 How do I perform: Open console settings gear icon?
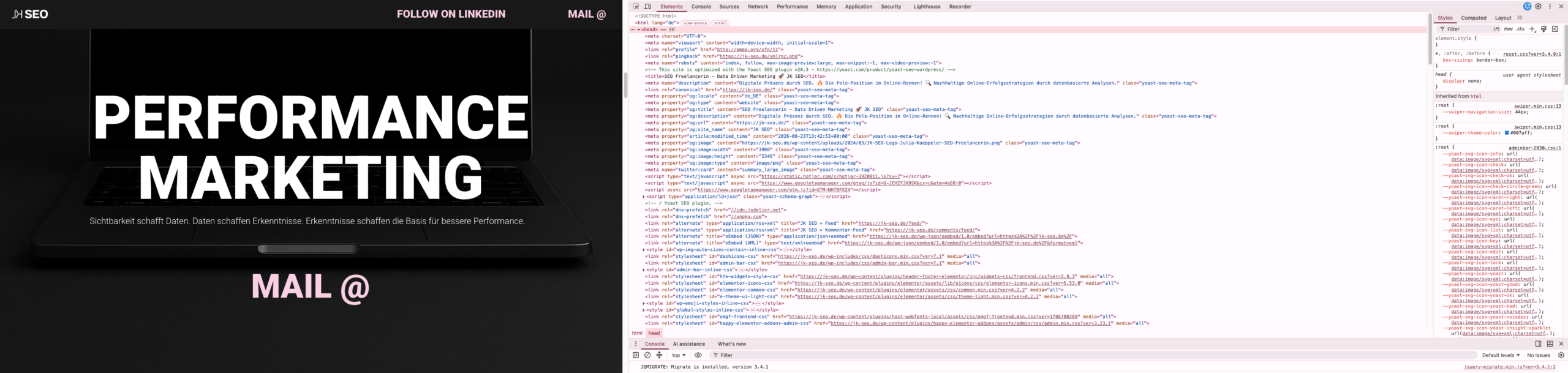click(1561, 355)
